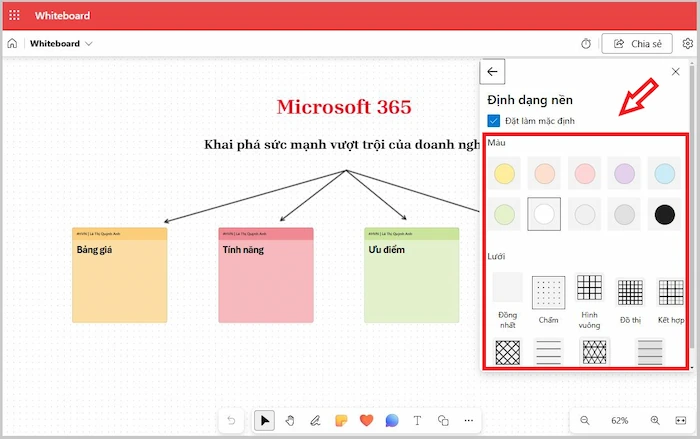Click the Whiteboard label in red header
This screenshot has width=700, height=439.
[x=62, y=16]
